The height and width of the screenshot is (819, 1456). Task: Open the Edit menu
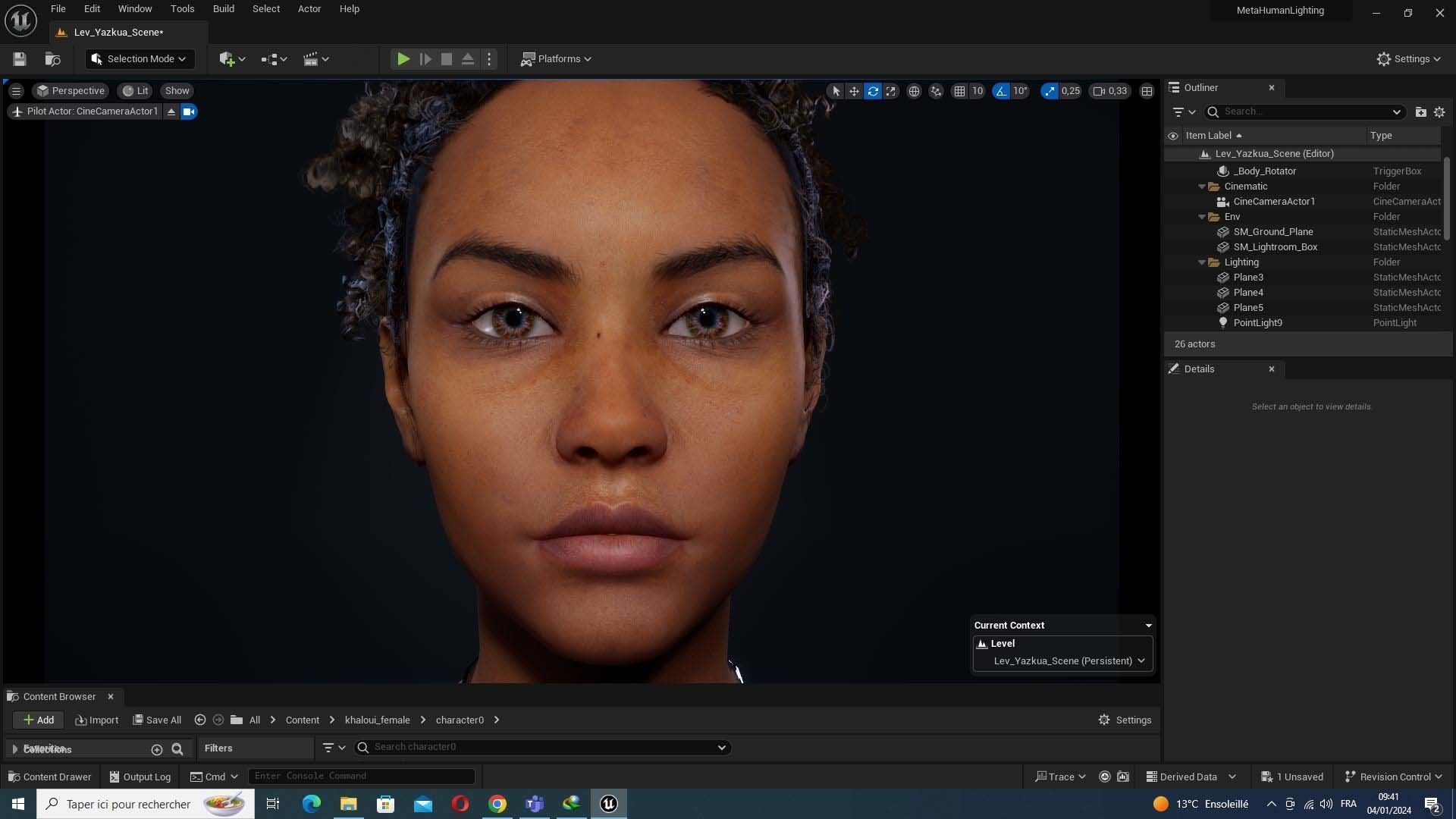pyautogui.click(x=92, y=9)
